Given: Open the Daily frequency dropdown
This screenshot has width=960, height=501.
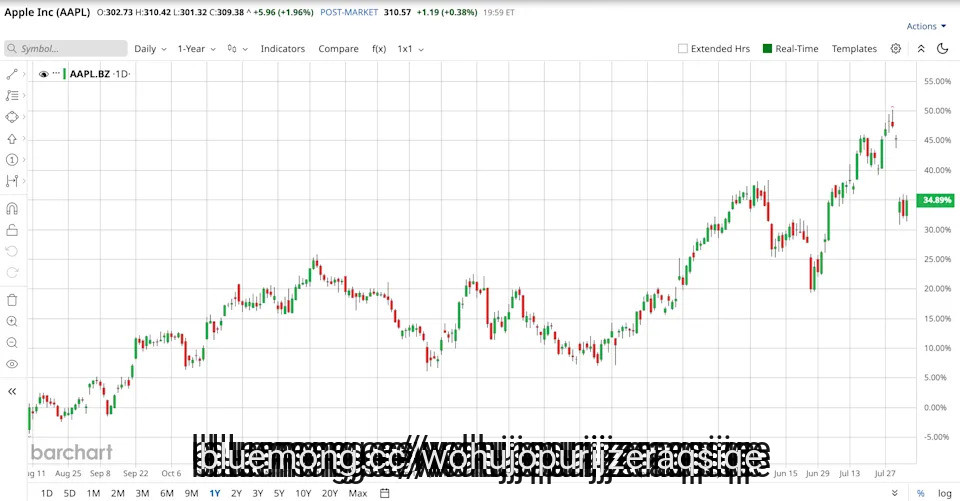Looking at the screenshot, I should tap(151, 48).
